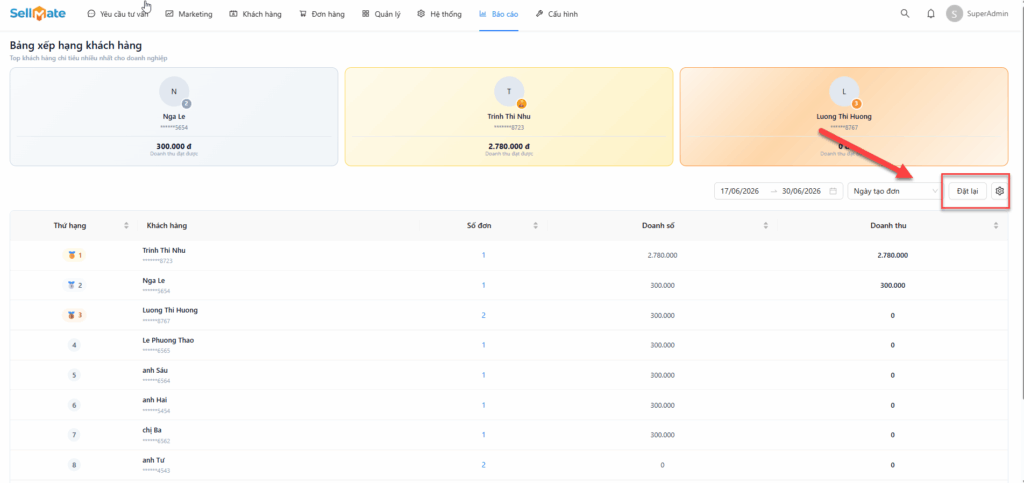The image size is (1024, 483).
Task: Open the calendar icon in date range
Action: pos(833,191)
